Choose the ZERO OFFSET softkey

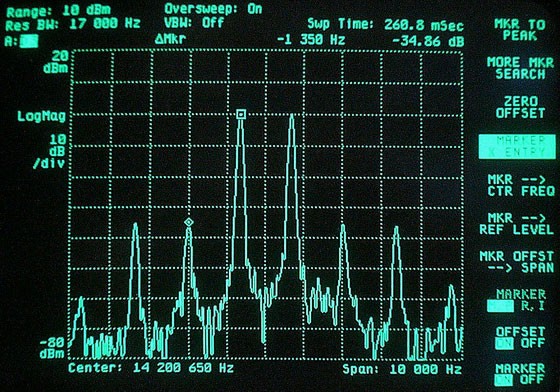(x=520, y=107)
